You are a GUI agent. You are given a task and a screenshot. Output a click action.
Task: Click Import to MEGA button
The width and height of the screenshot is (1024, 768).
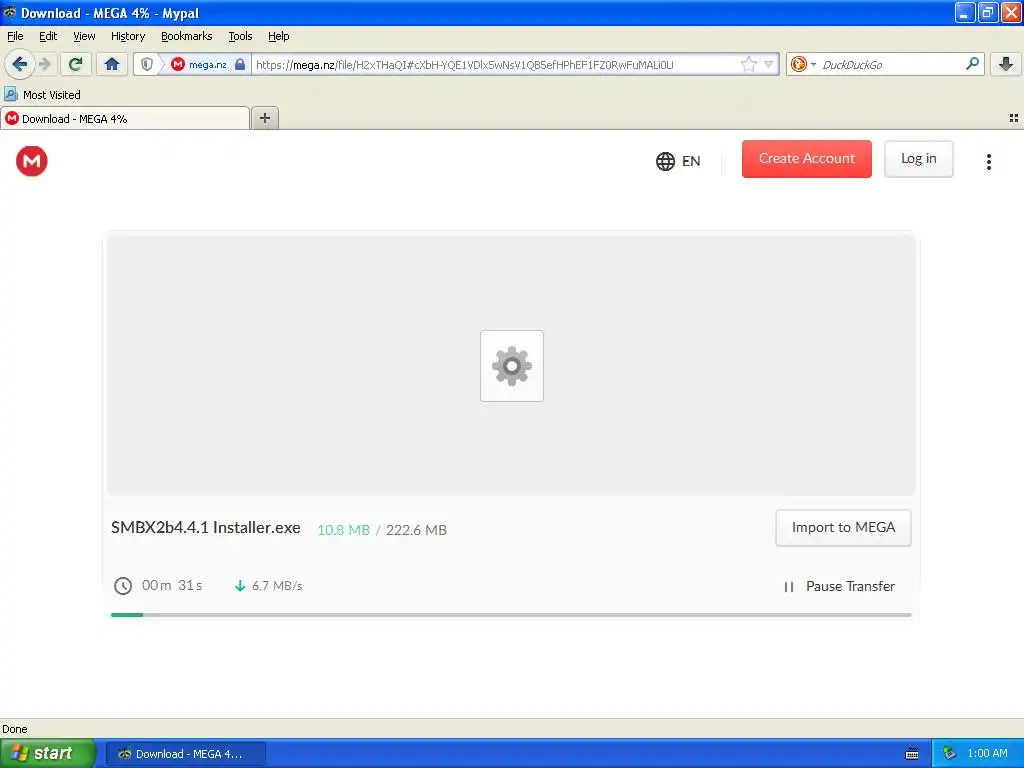pyautogui.click(x=843, y=528)
